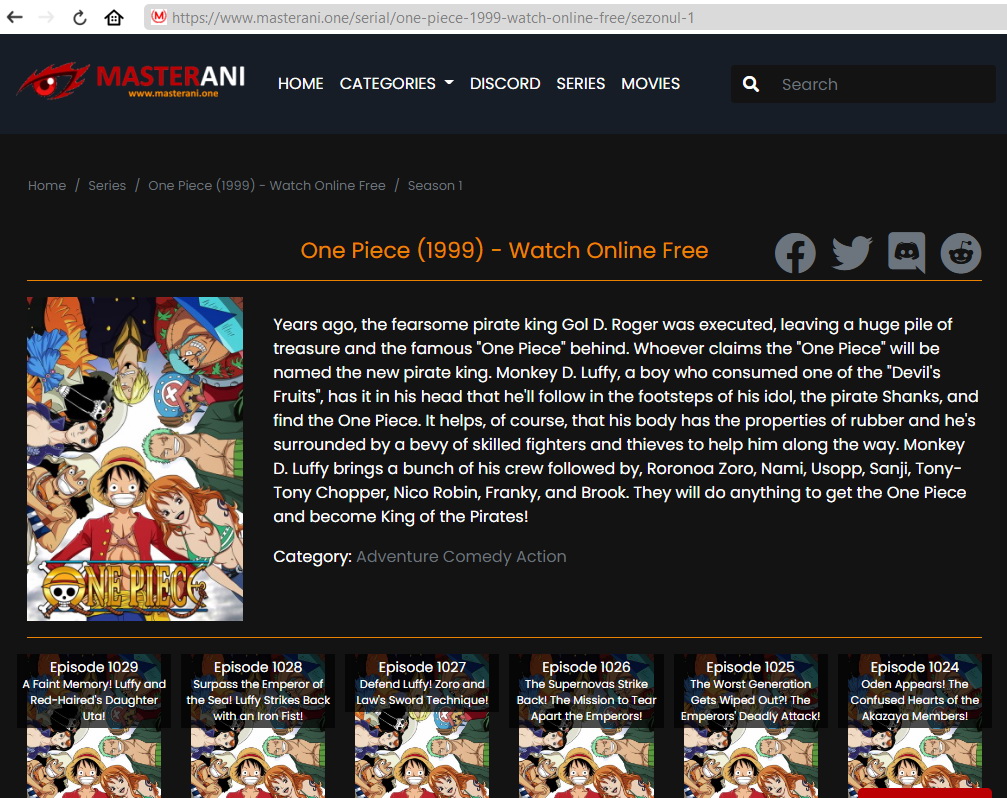Share on Facebook icon
Screen dimensions: 1007x798
pyautogui.click(x=795, y=252)
